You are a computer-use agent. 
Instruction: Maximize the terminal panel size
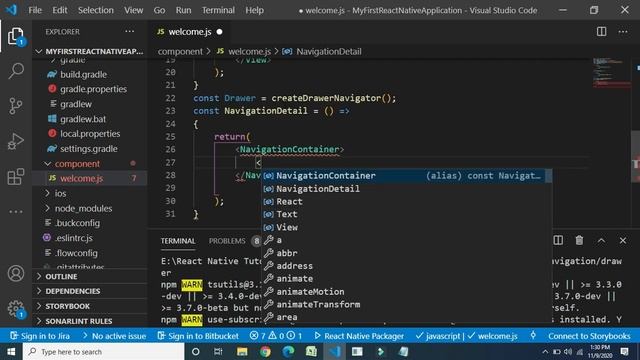[601, 240]
